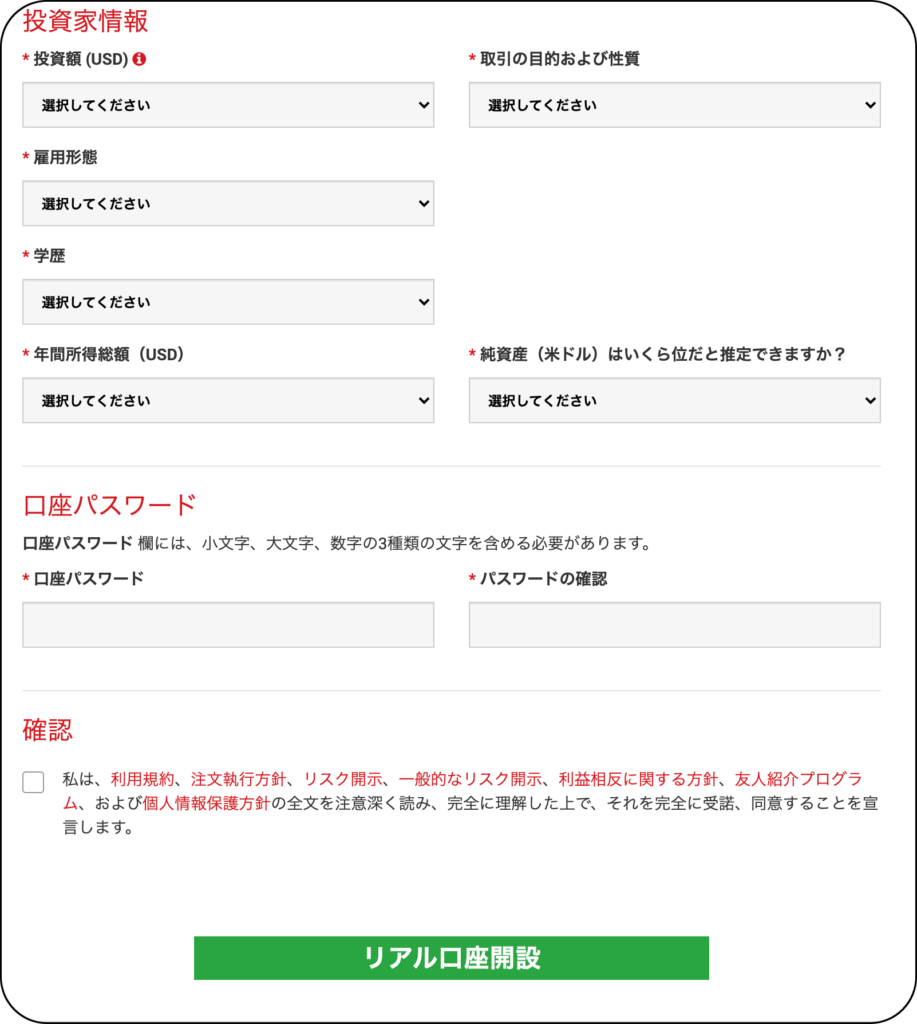The height and width of the screenshot is (1024, 917).
Task: Open the 投資額 (USD) dropdown
Action: pos(228,104)
